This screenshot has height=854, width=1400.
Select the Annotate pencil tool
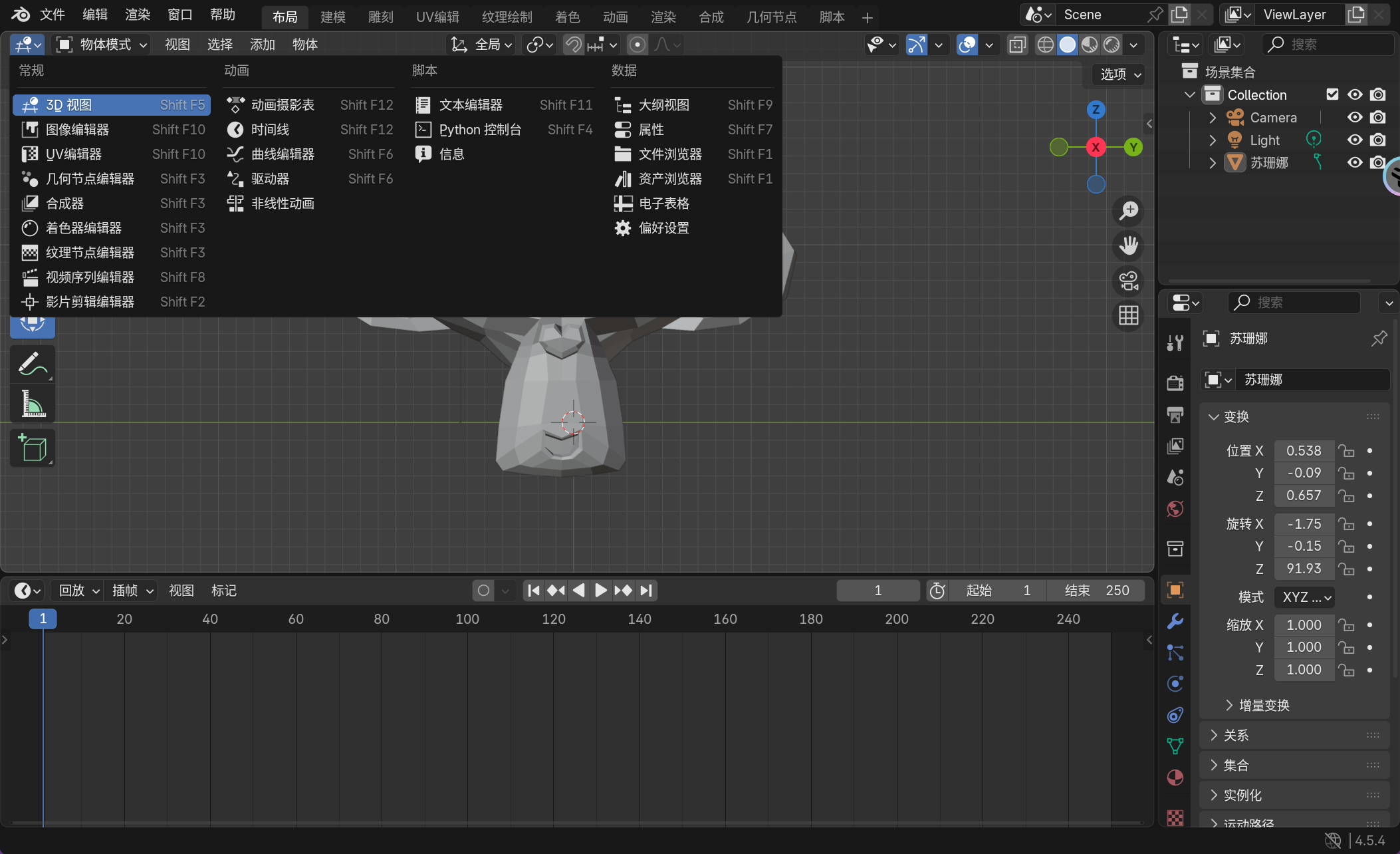click(x=32, y=364)
